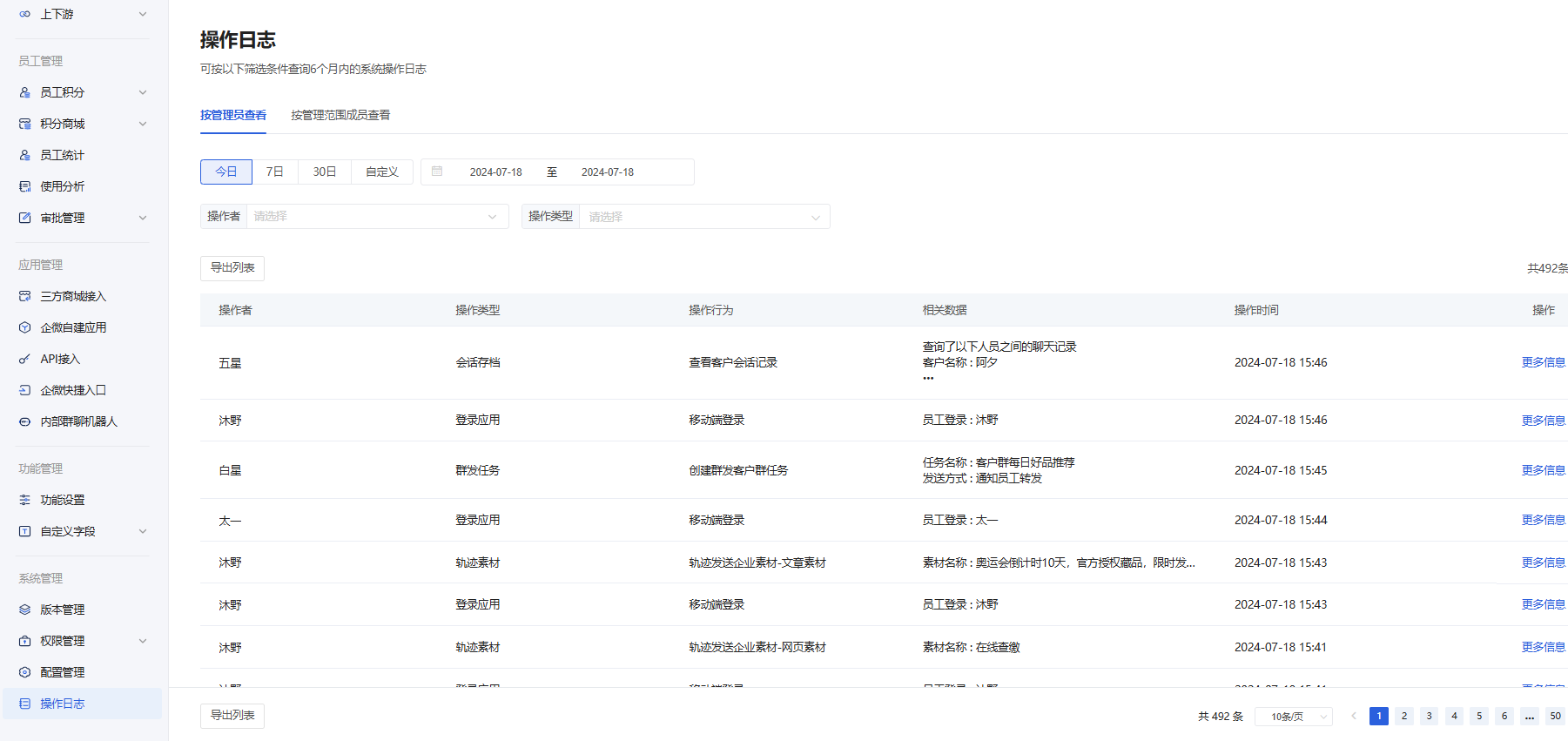1568x741 pixels.
Task: Switch to 按管理范围成员查看 tab
Action: 340,115
